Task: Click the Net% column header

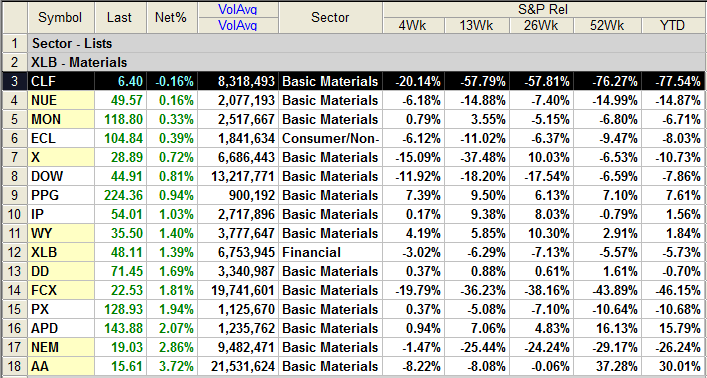Action: pyautogui.click(x=172, y=18)
